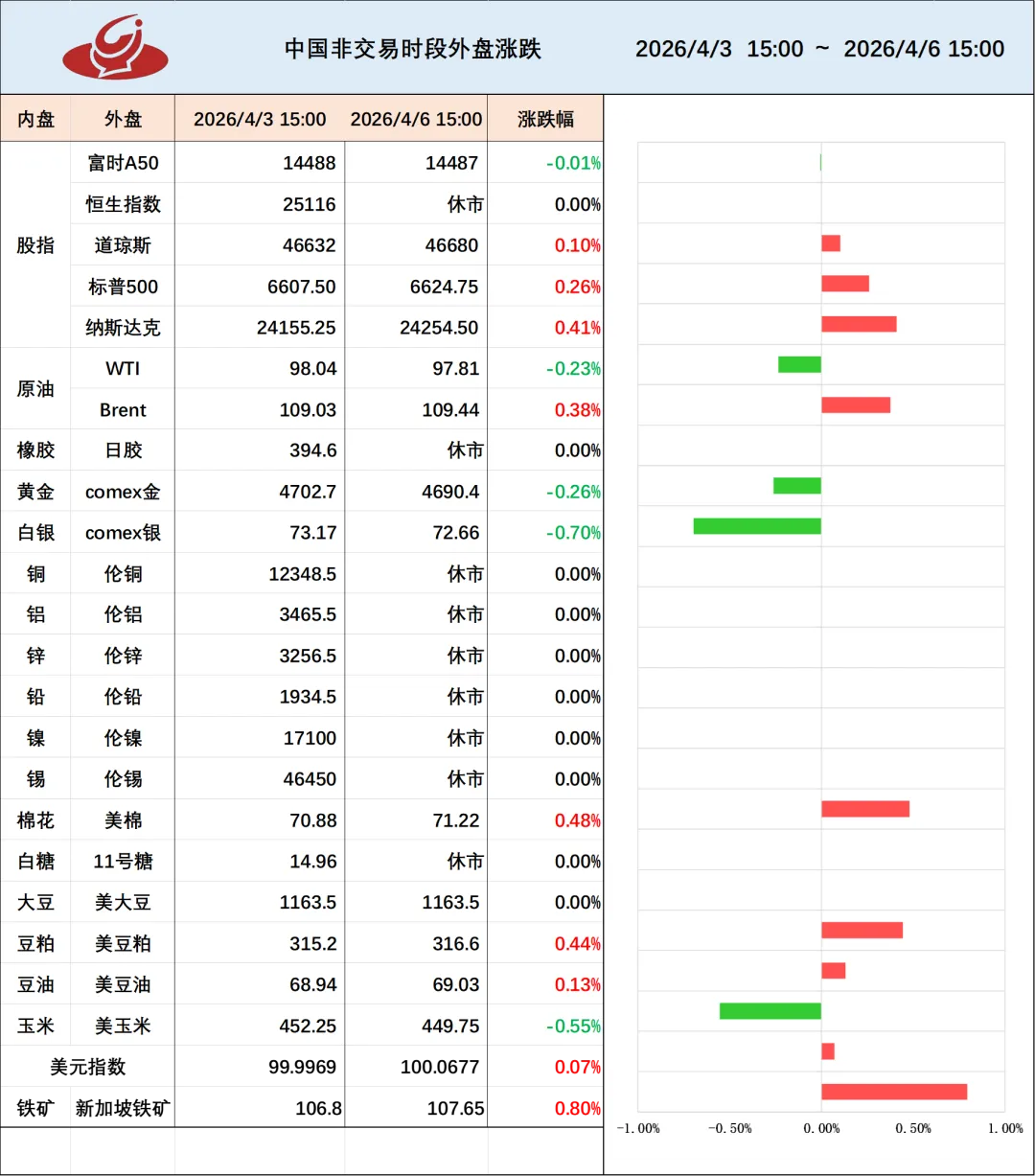The height and width of the screenshot is (1176, 1035).
Task: Click the longest red bar for 新加坡铁矿
Action: click(x=894, y=1092)
